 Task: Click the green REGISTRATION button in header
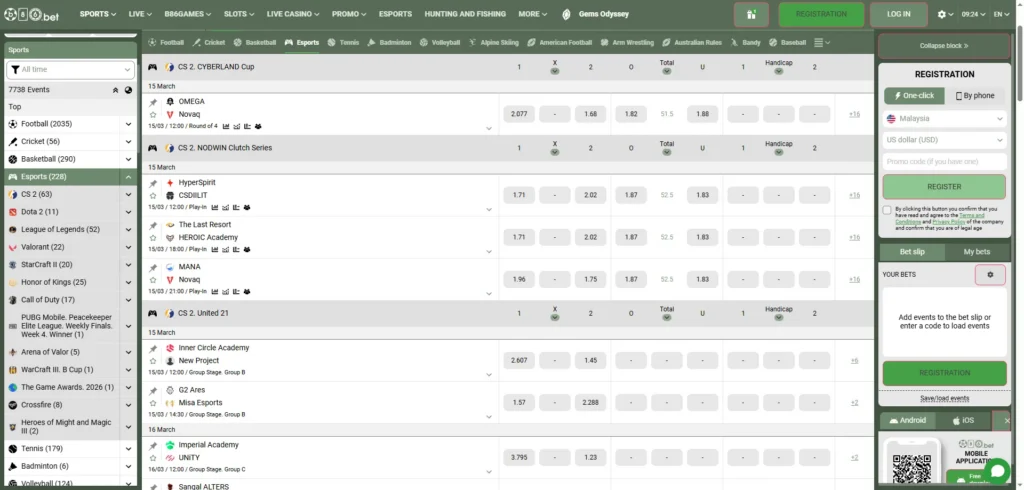821,14
